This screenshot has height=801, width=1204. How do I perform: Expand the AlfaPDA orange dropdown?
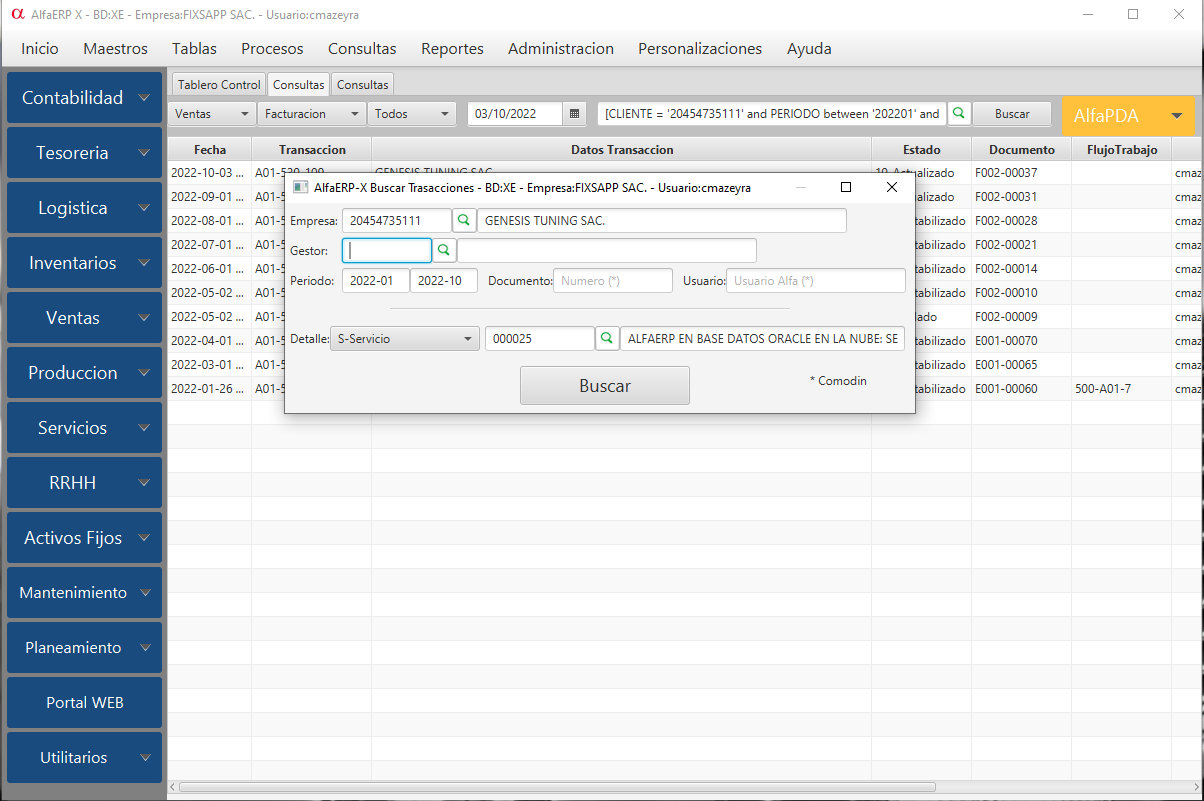coord(1176,116)
